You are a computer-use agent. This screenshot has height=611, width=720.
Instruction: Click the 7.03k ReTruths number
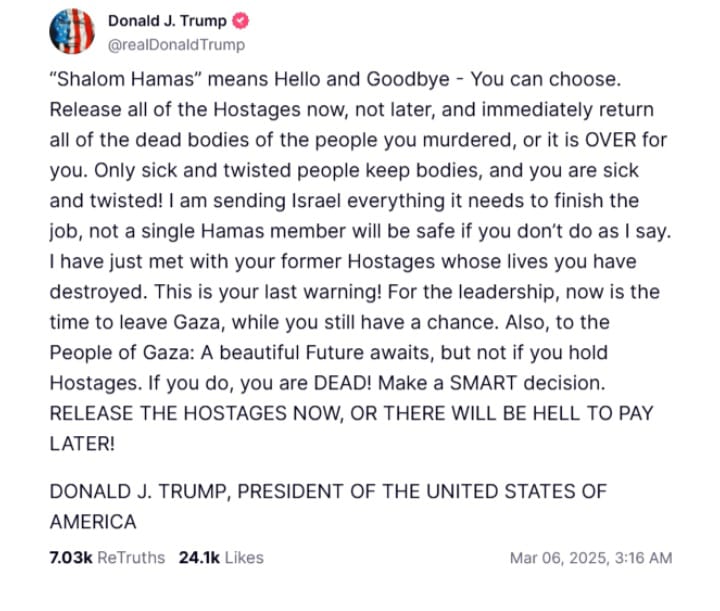[70, 557]
